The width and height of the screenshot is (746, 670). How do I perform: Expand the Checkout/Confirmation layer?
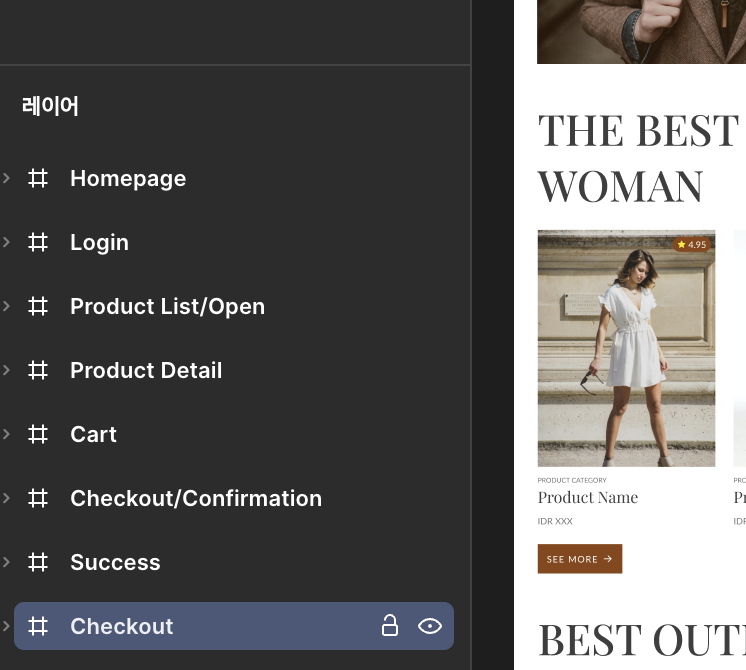coord(6,498)
